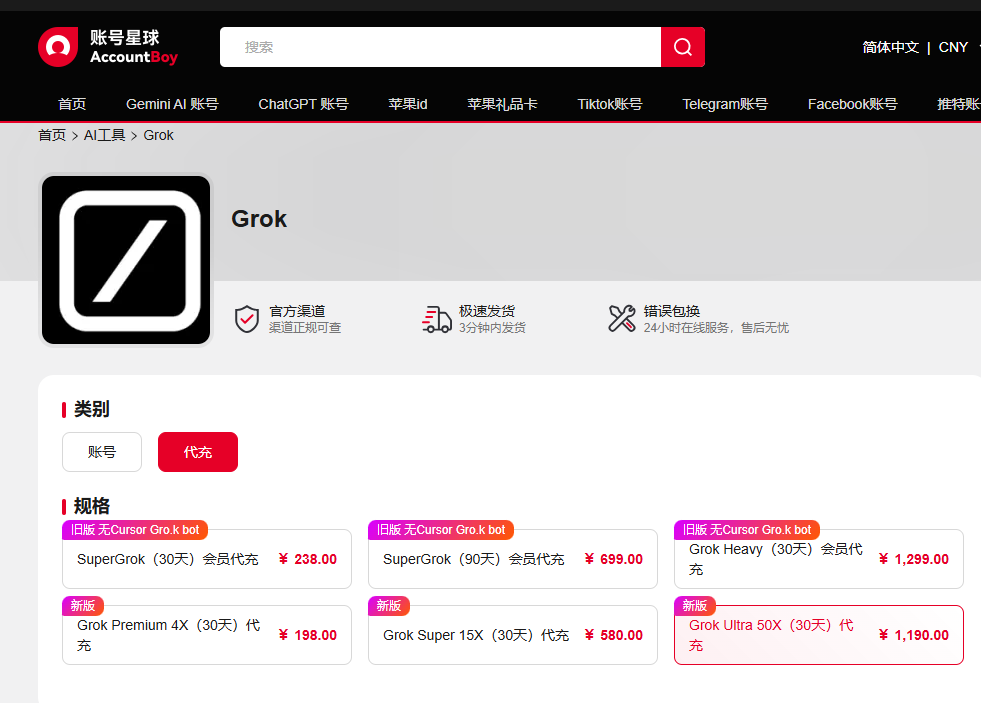Open the CNY currency selector
Viewport: 981px width, 703px height.
click(x=953, y=48)
